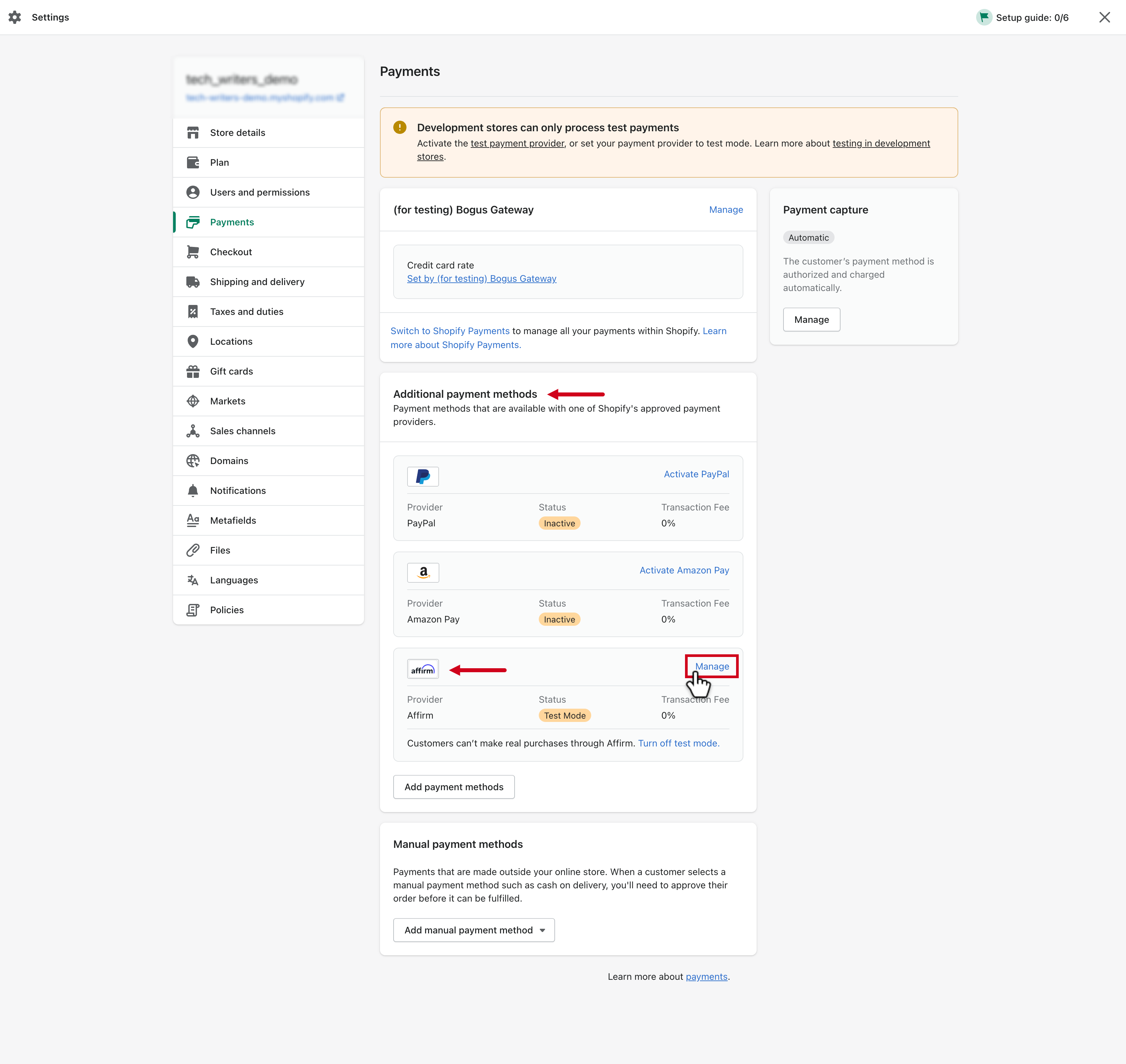Click the Add payment methods button
This screenshot has height=1064, width=1126.
point(454,787)
